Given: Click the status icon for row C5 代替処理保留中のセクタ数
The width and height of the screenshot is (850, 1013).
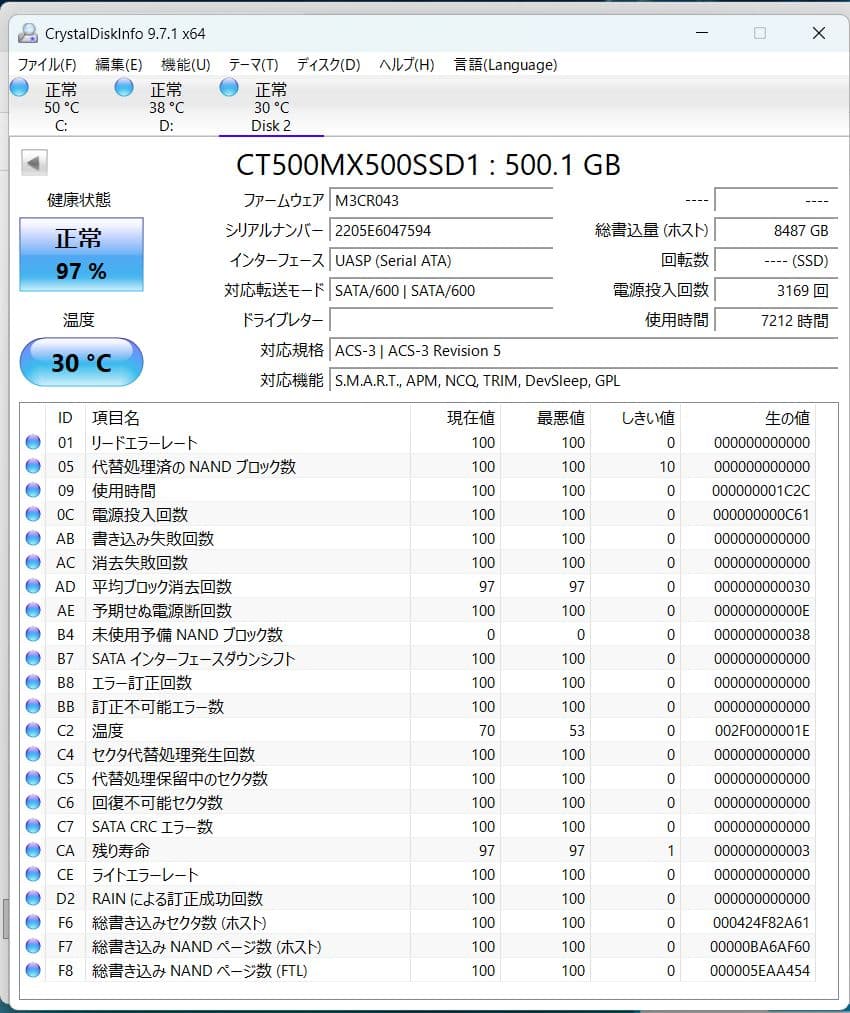Looking at the screenshot, I should tap(33, 778).
